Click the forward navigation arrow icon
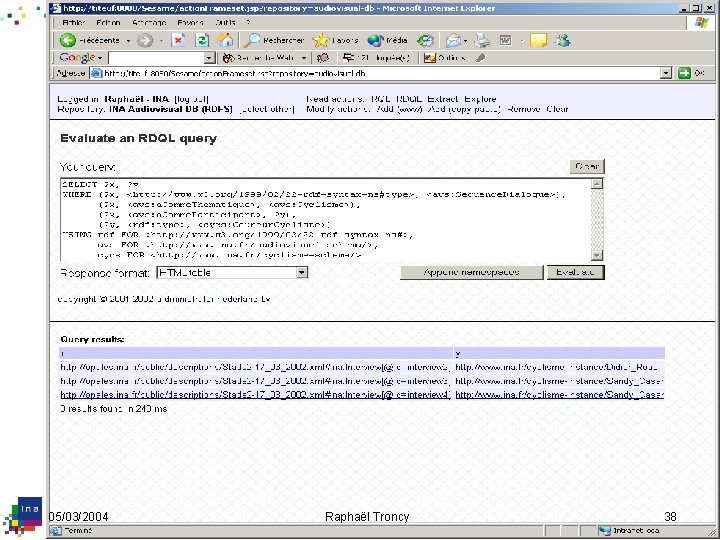The height and width of the screenshot is (540, 720). (145, 40)
